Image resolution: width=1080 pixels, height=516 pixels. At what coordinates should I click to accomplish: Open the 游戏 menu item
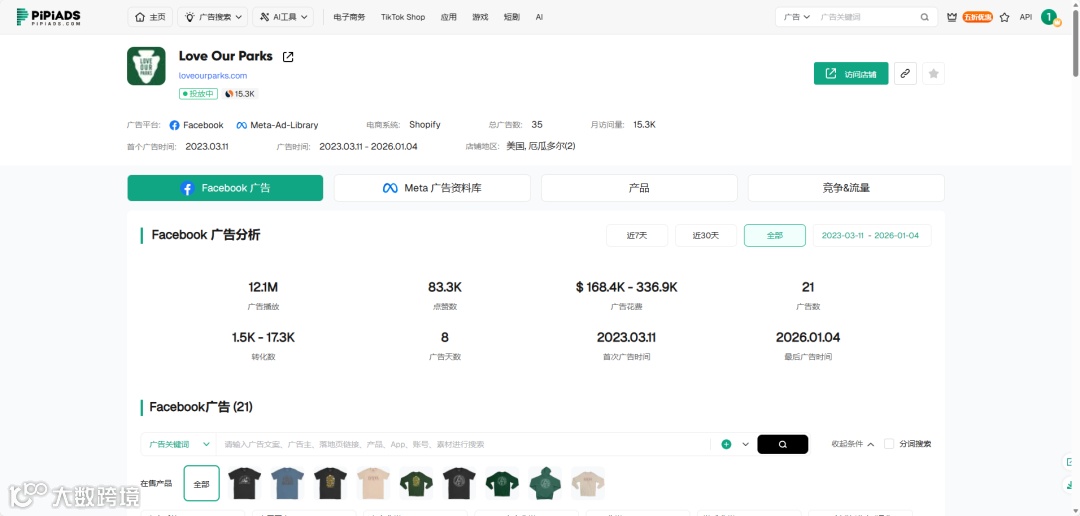pos(480,17)
